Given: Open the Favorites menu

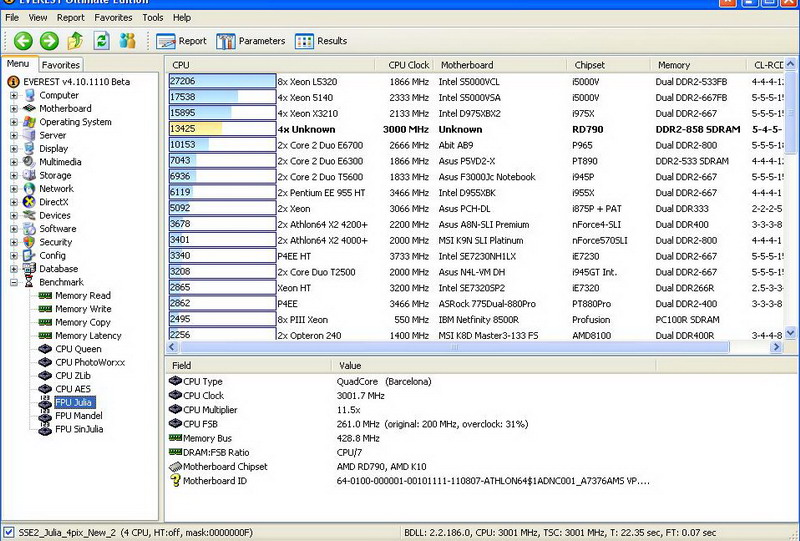Looking at the screenshot, I should [x=113, y=17].
